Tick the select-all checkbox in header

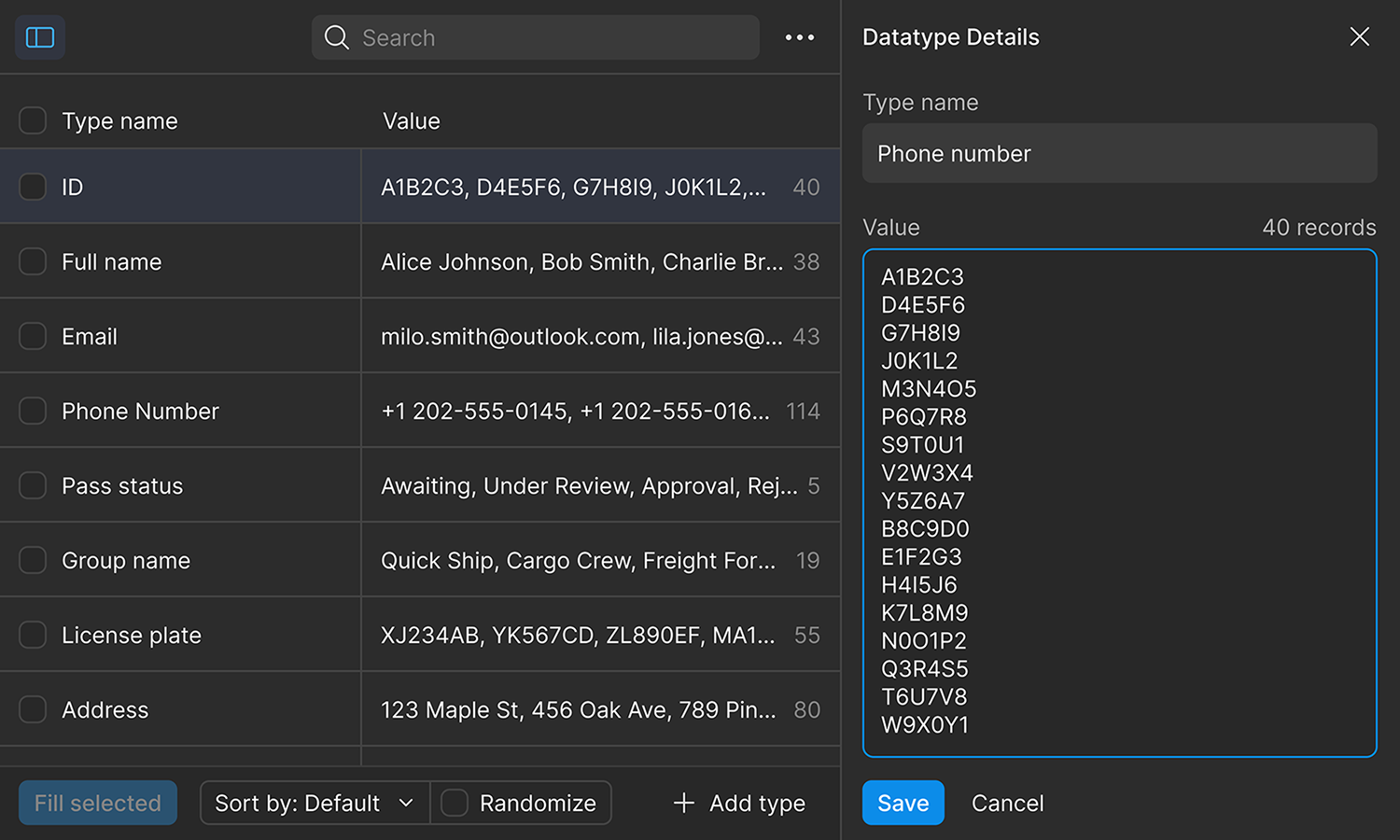(33, 120)
